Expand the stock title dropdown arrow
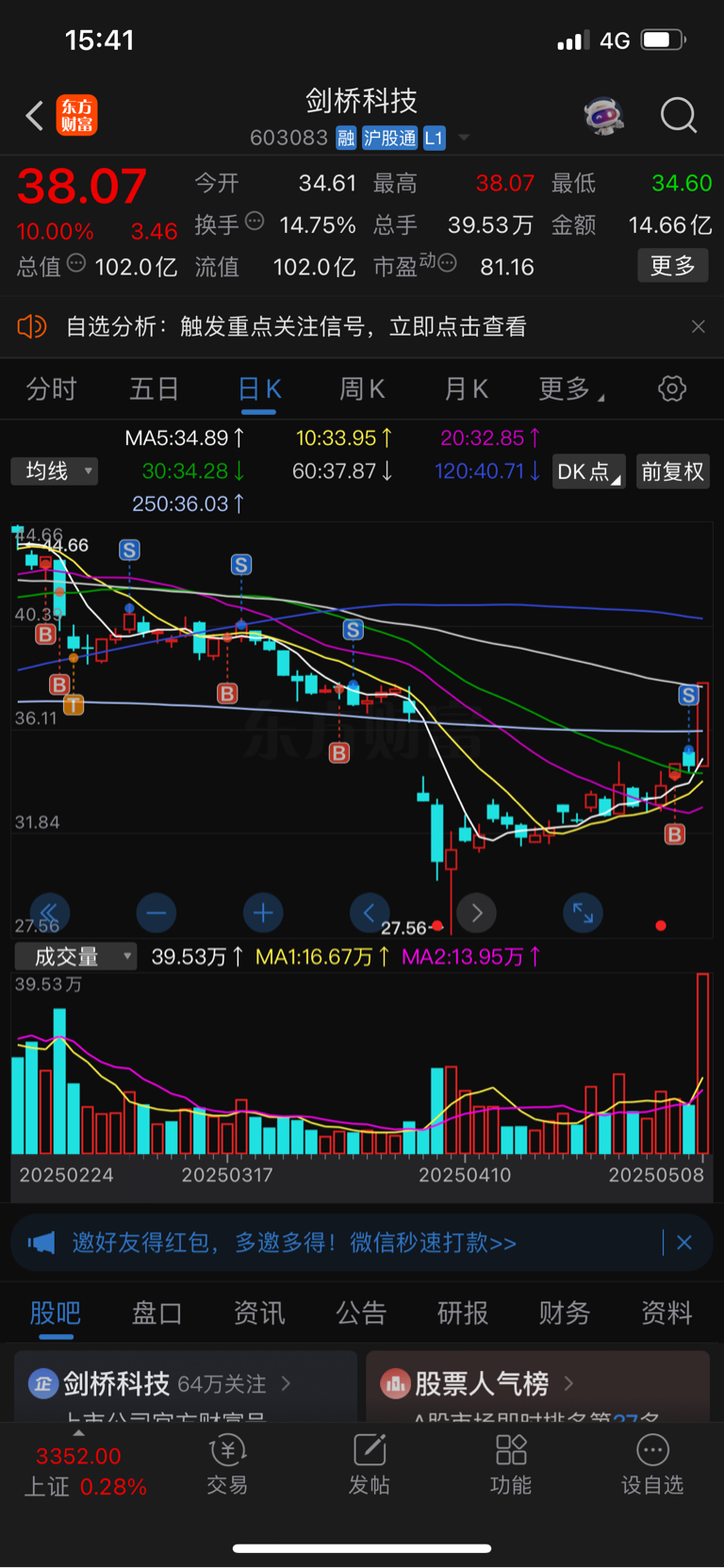The image size is (724, 1568). (463, 139)
